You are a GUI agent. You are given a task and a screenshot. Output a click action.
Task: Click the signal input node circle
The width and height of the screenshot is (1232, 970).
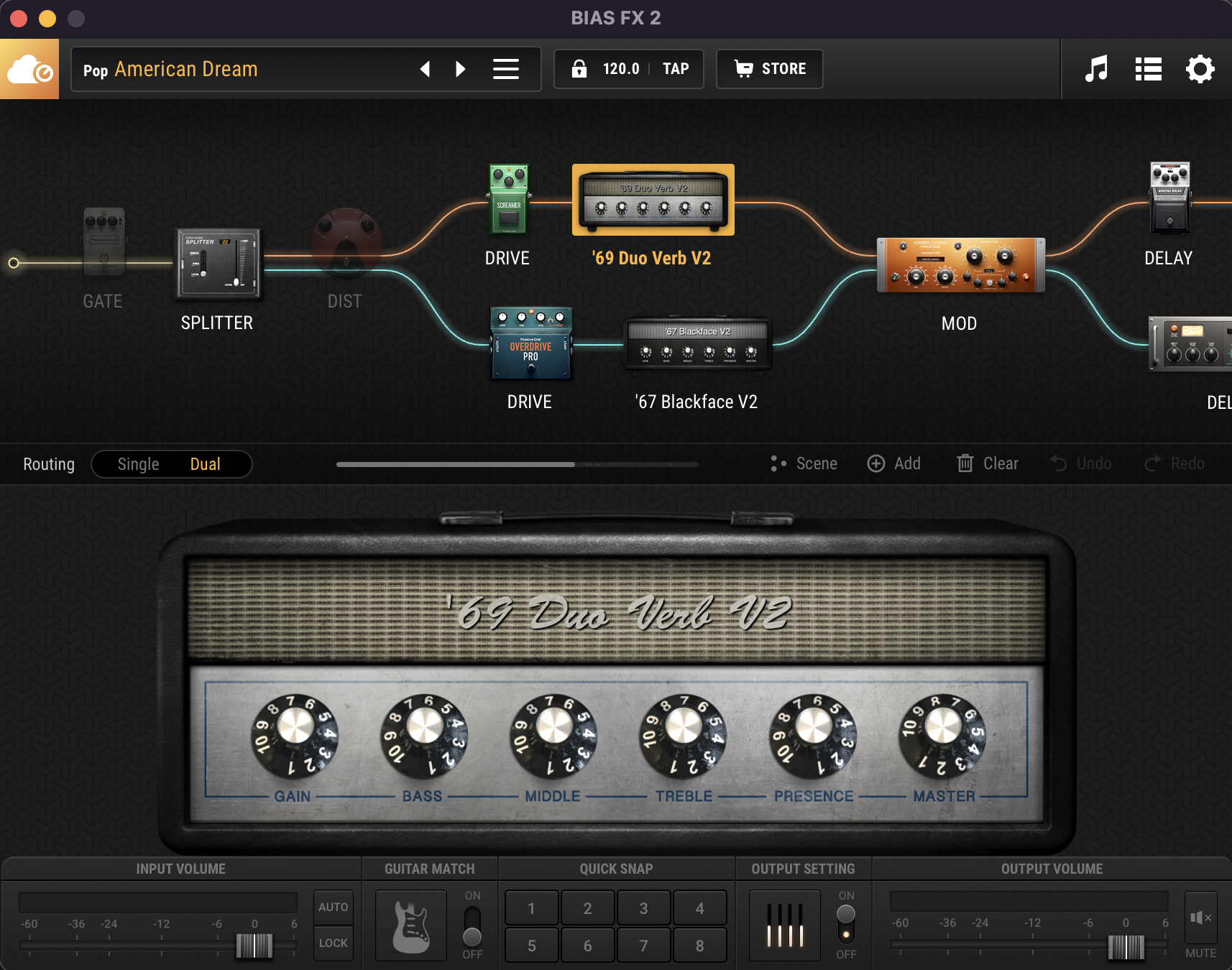click(14, 263)
